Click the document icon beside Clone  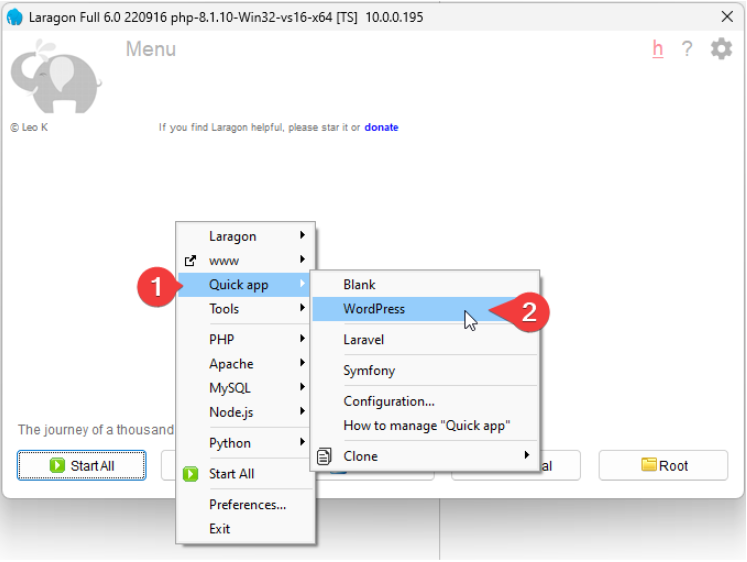(x=324, y=456)
